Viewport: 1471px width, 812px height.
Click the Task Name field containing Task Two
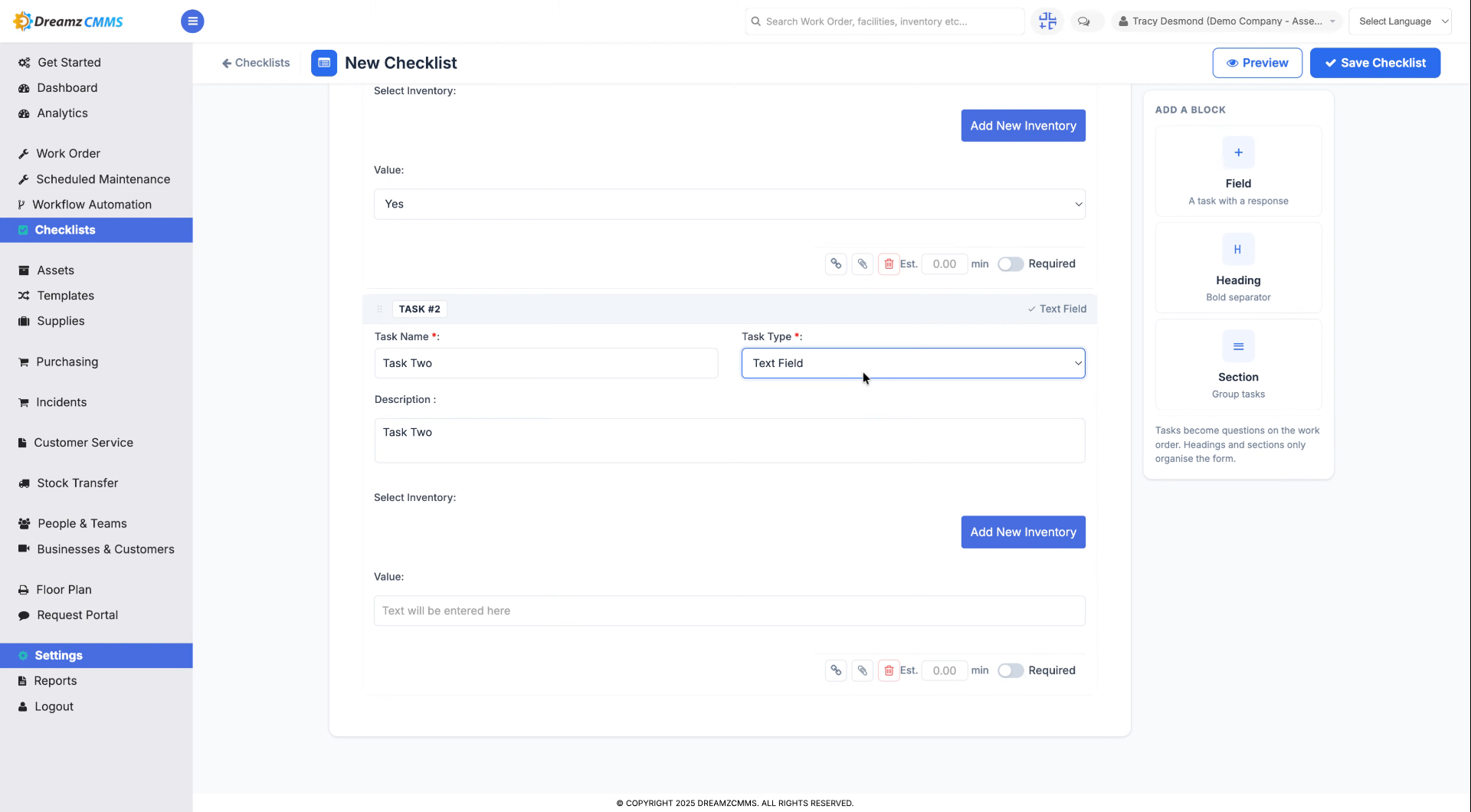coord(545,364)
